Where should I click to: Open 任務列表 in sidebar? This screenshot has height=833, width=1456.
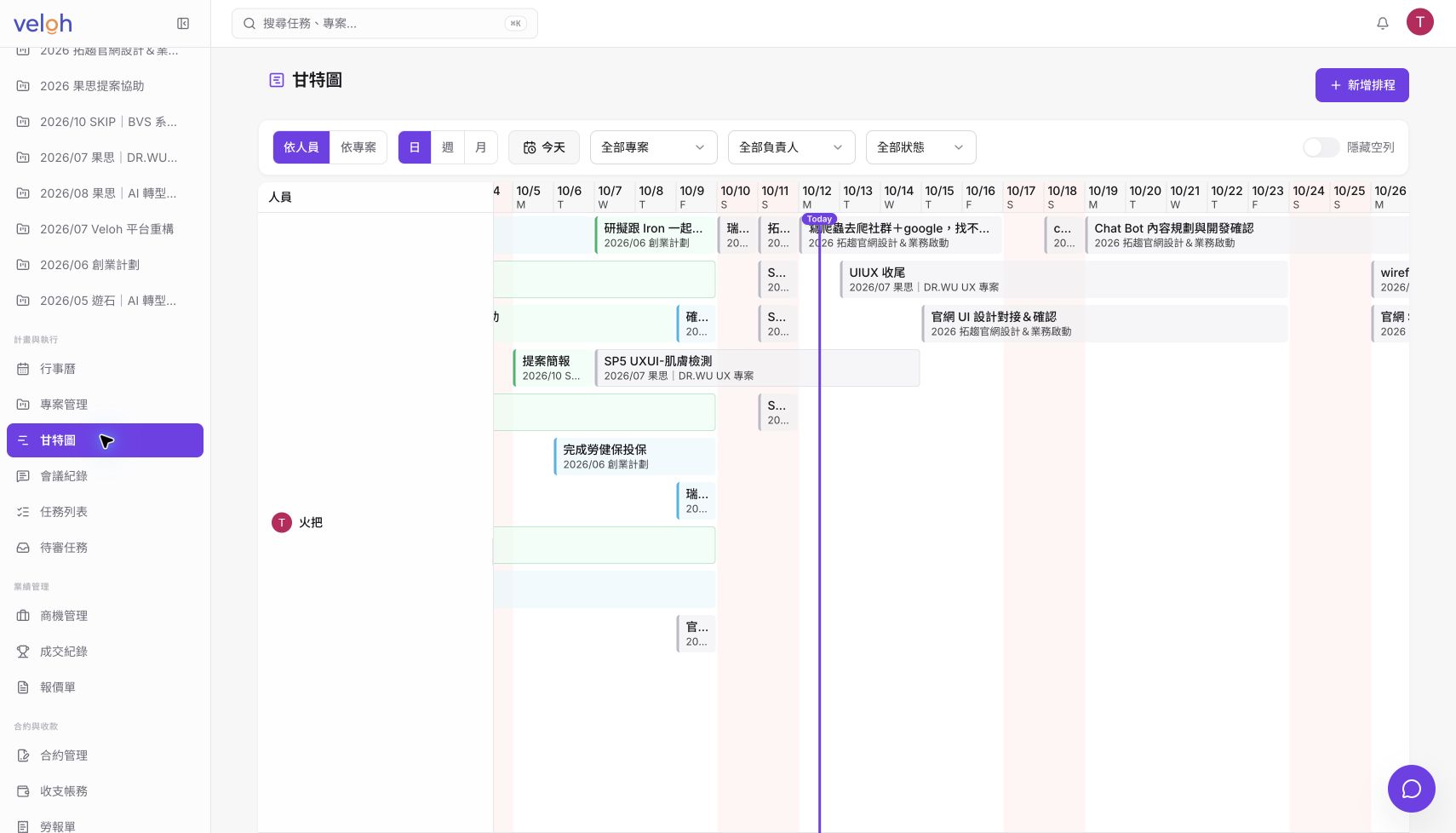click(105, 512)
